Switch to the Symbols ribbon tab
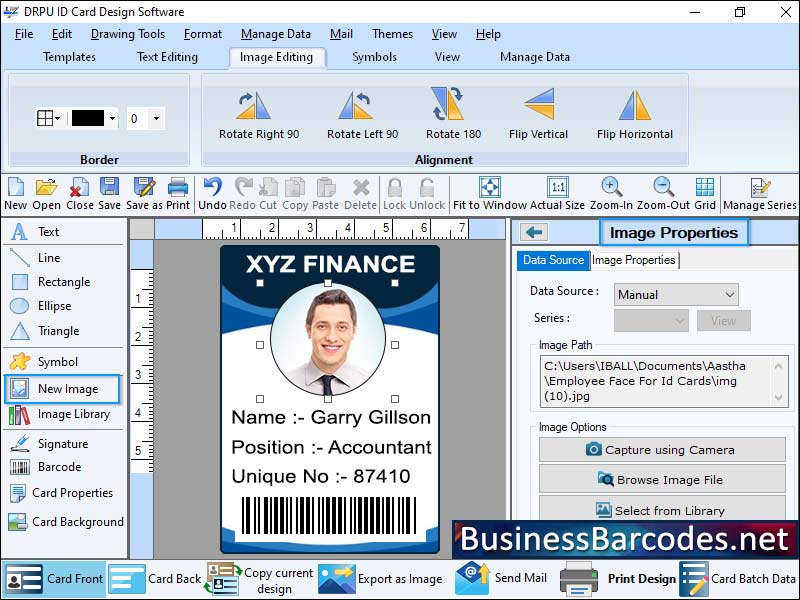800x600 pixels. point(374,57)
